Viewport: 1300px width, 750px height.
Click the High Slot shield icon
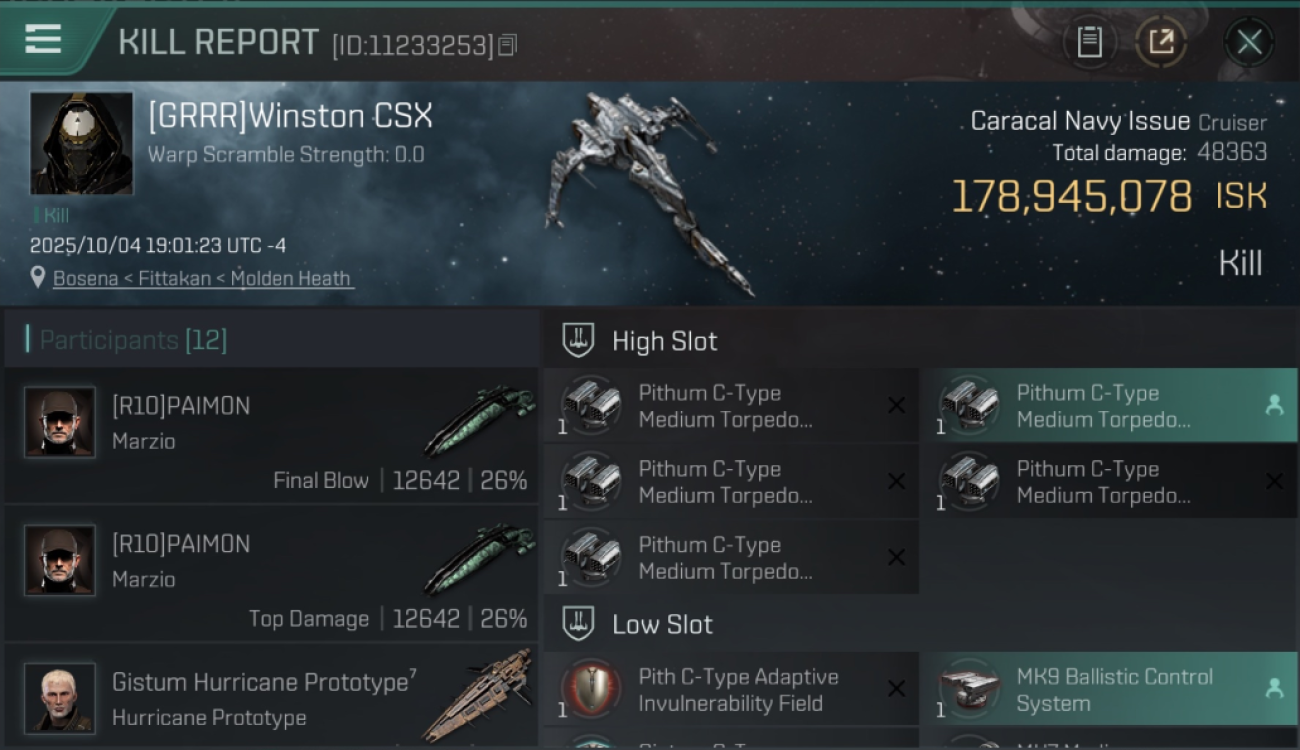[x=578, y=340]
